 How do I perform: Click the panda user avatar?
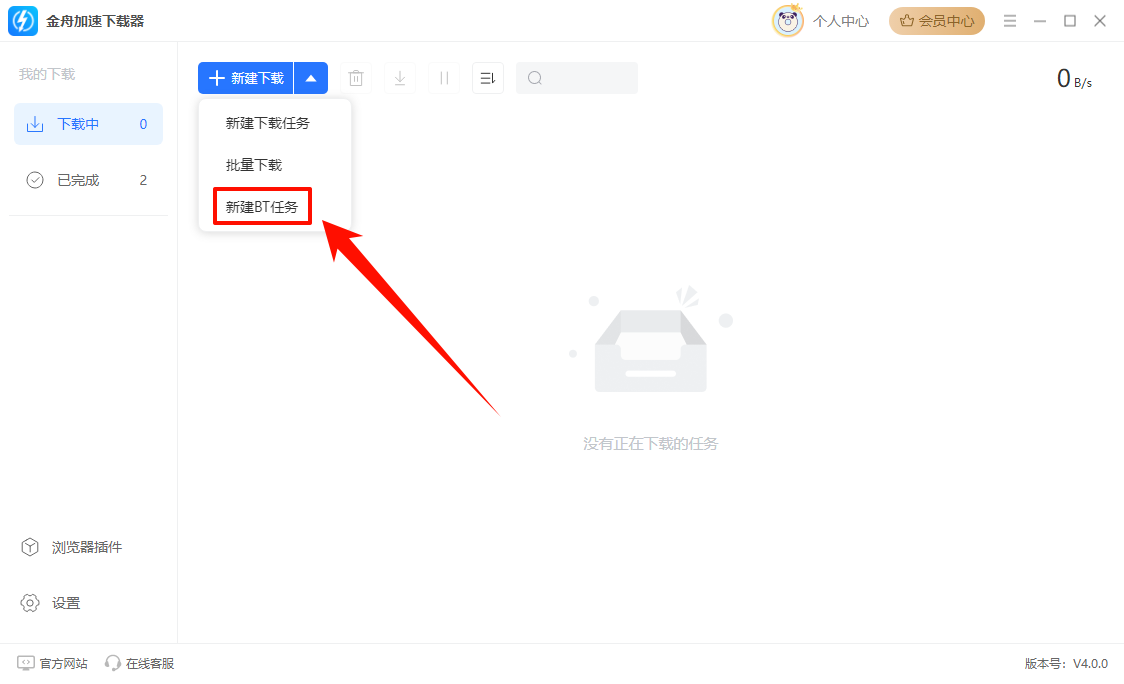pos(788,21)
